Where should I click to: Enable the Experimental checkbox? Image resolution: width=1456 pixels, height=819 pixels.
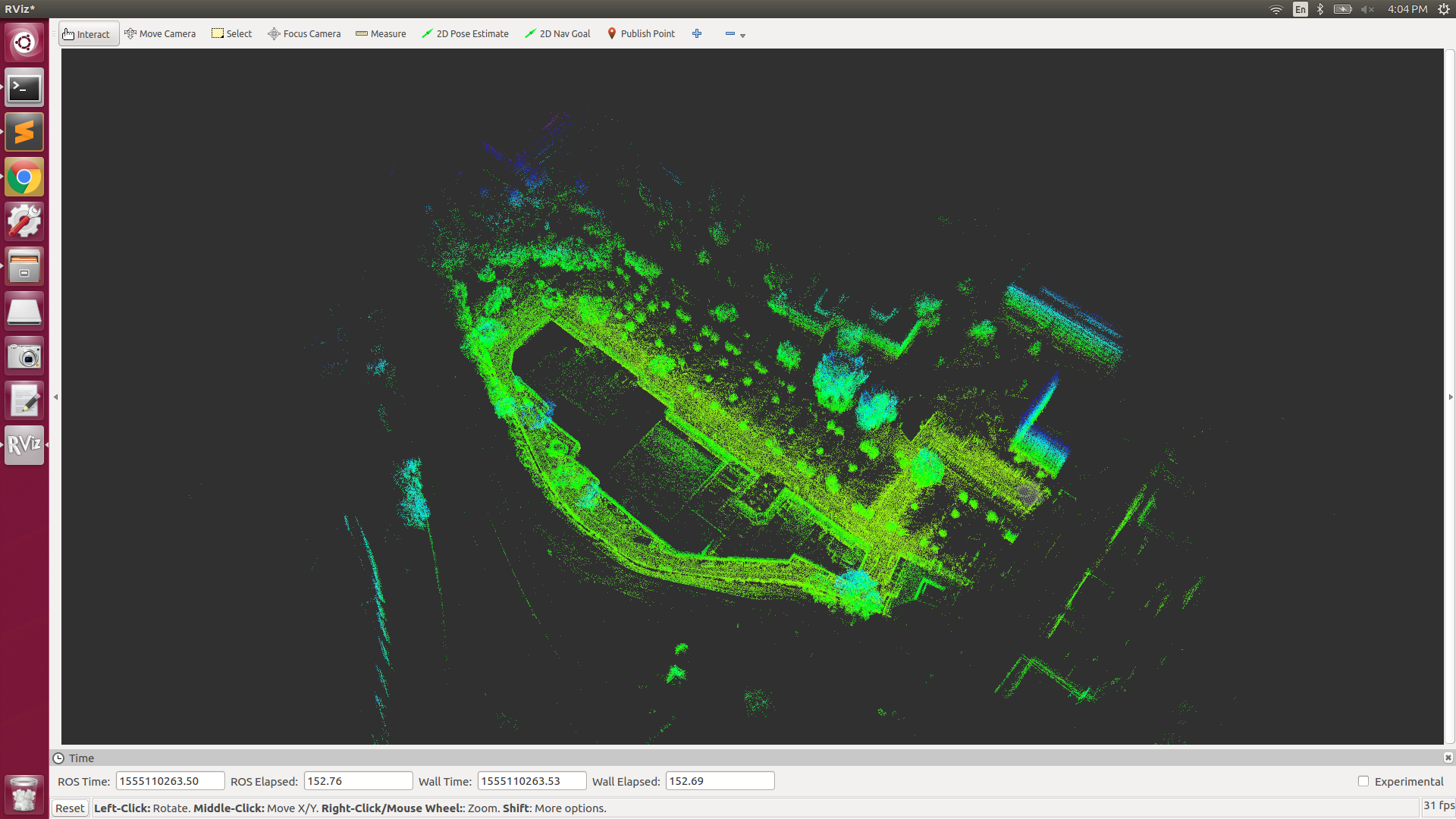[x=1363, y=781]
